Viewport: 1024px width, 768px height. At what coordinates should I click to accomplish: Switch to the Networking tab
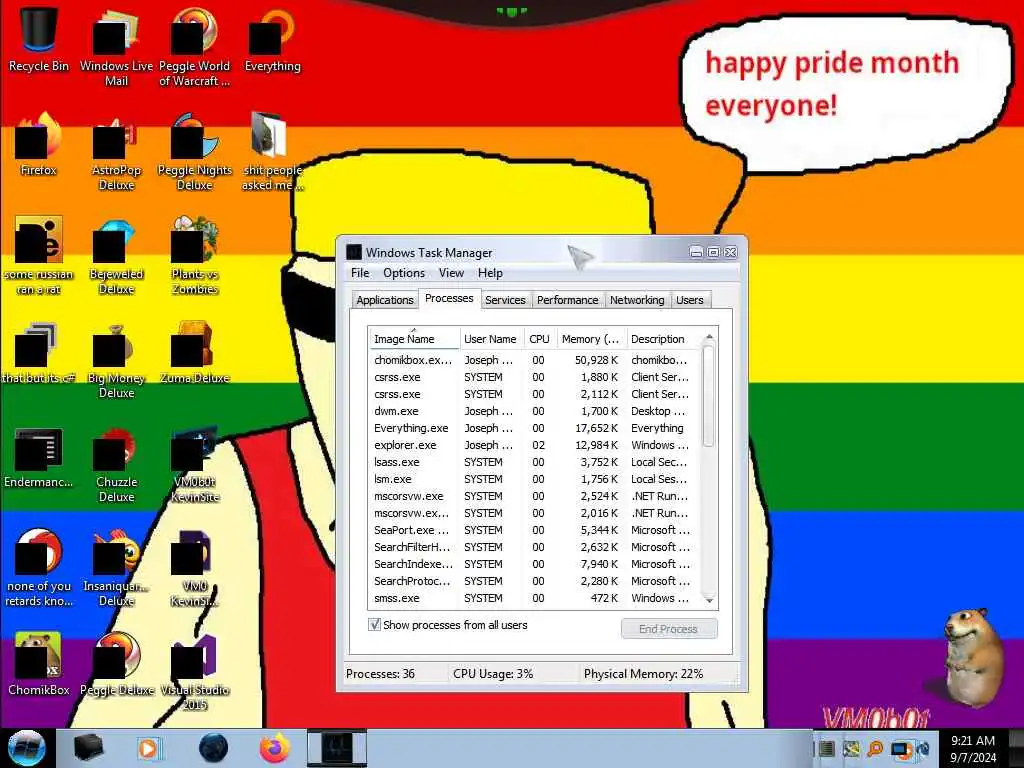[x=637, y=300]
